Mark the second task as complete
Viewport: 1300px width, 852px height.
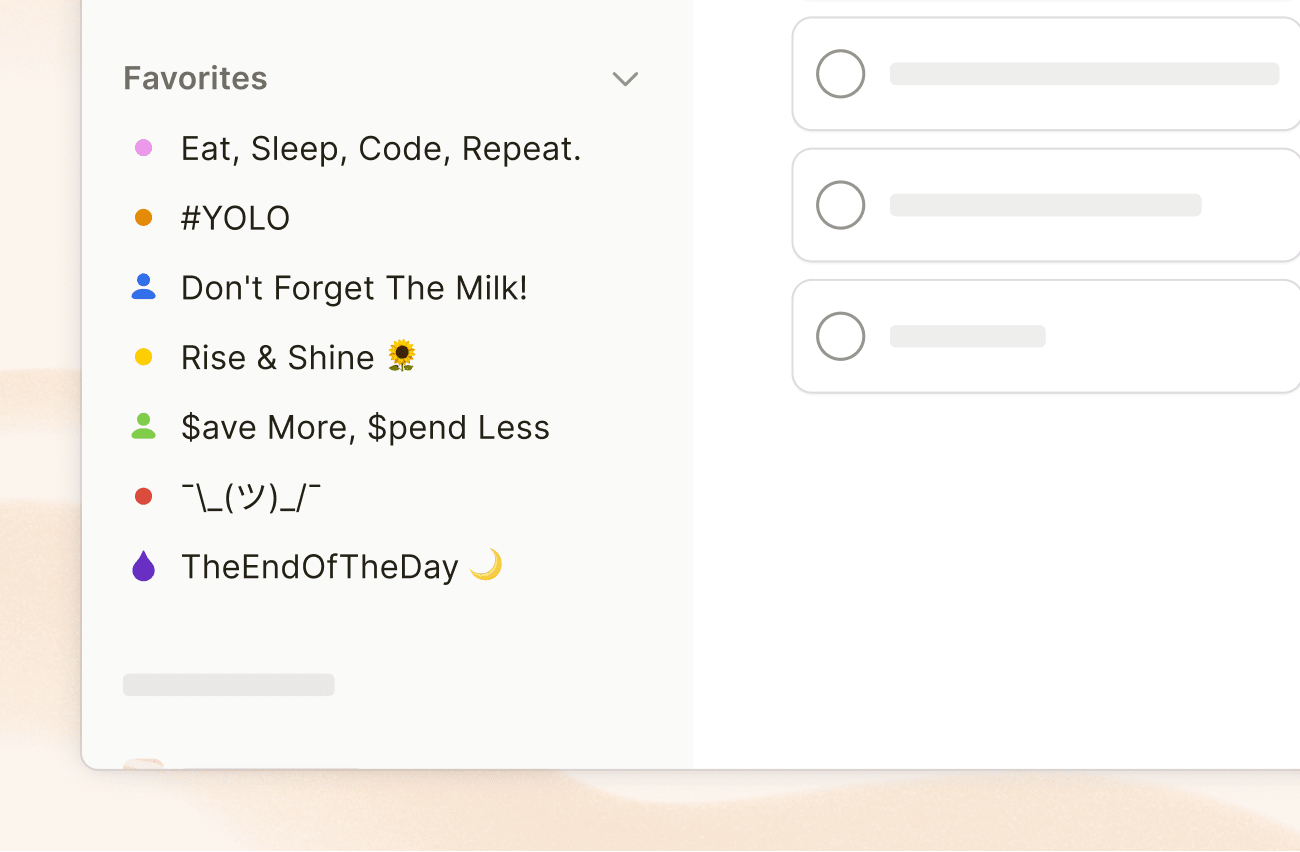coord(840,204)
